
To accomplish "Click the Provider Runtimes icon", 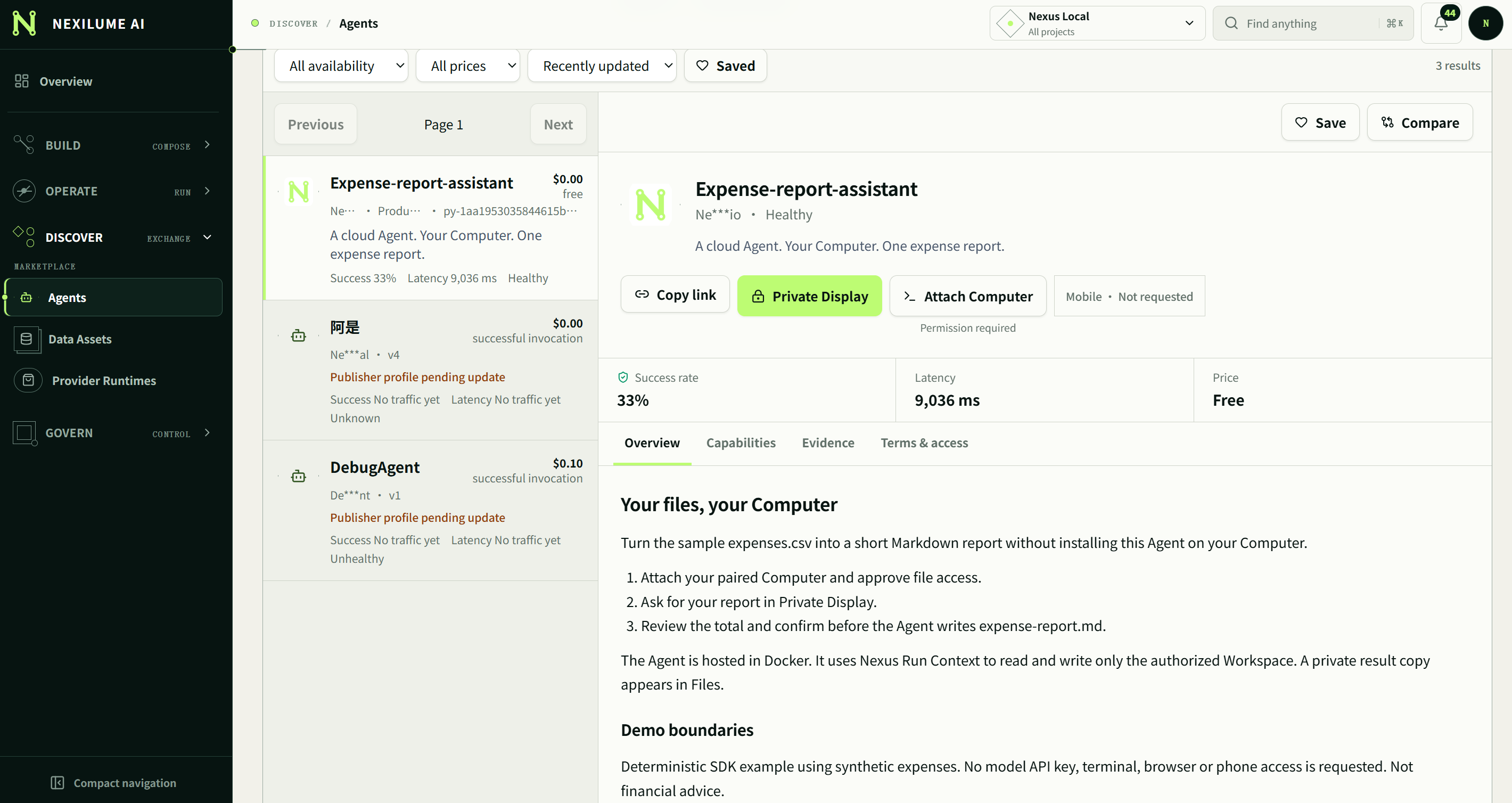I will click(x=28, y=380).
